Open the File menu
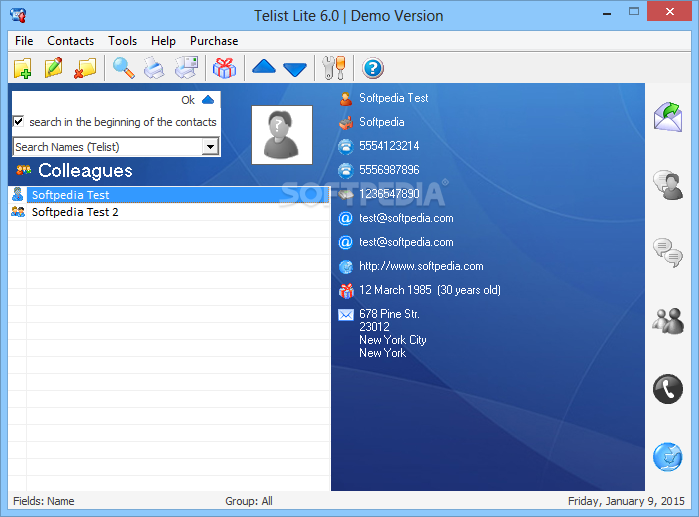The image size is (699, 517). pyautogui.click(x=24, y=41)
